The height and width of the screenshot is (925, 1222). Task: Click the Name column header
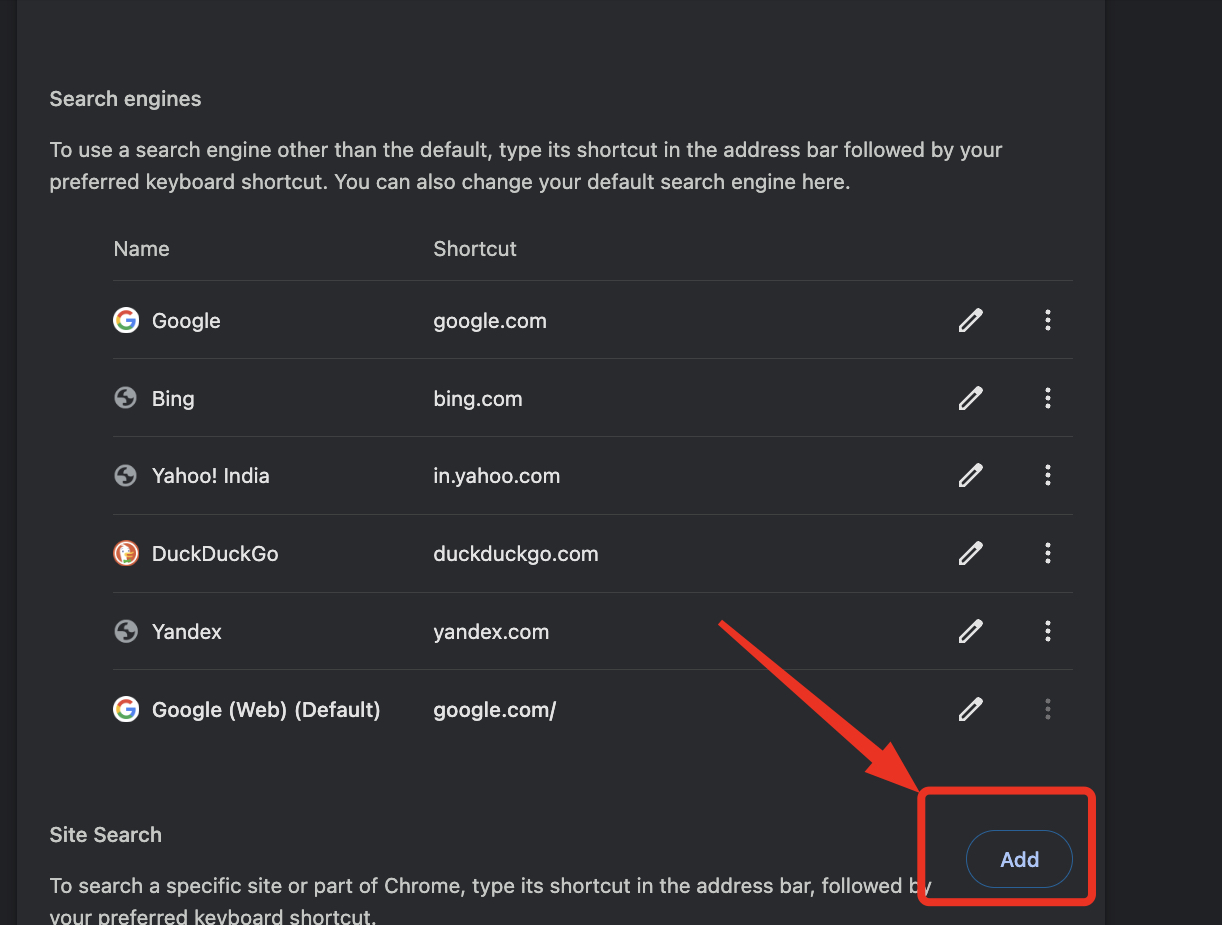coord(142,249)
